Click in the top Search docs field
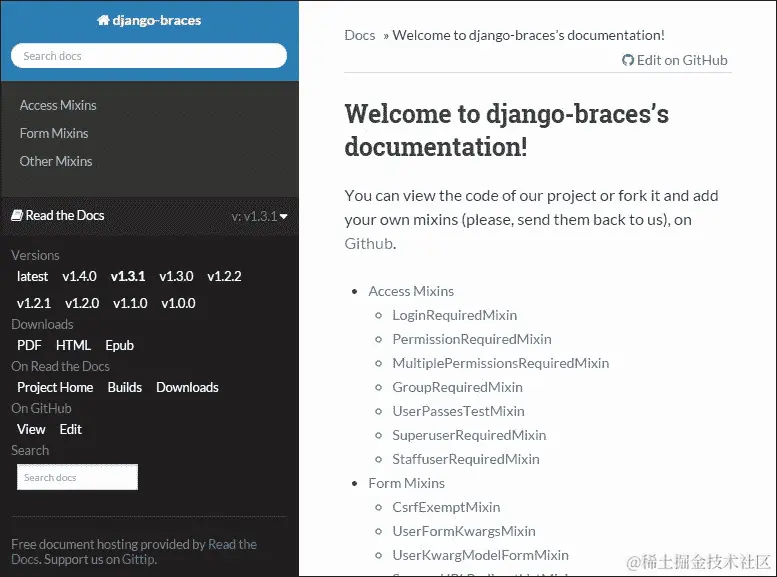The width and height of the screenshot is (777, 577). (x=149, y=56)
